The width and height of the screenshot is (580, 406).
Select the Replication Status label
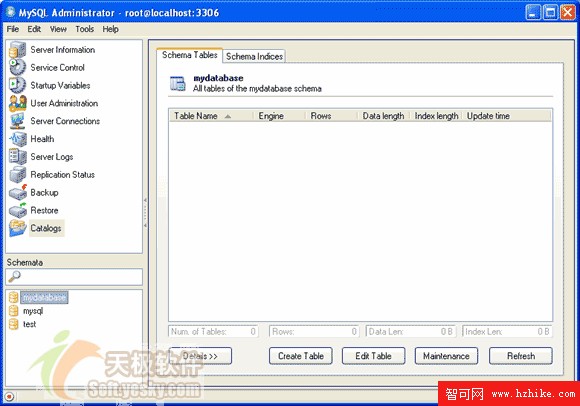point(63,175)
